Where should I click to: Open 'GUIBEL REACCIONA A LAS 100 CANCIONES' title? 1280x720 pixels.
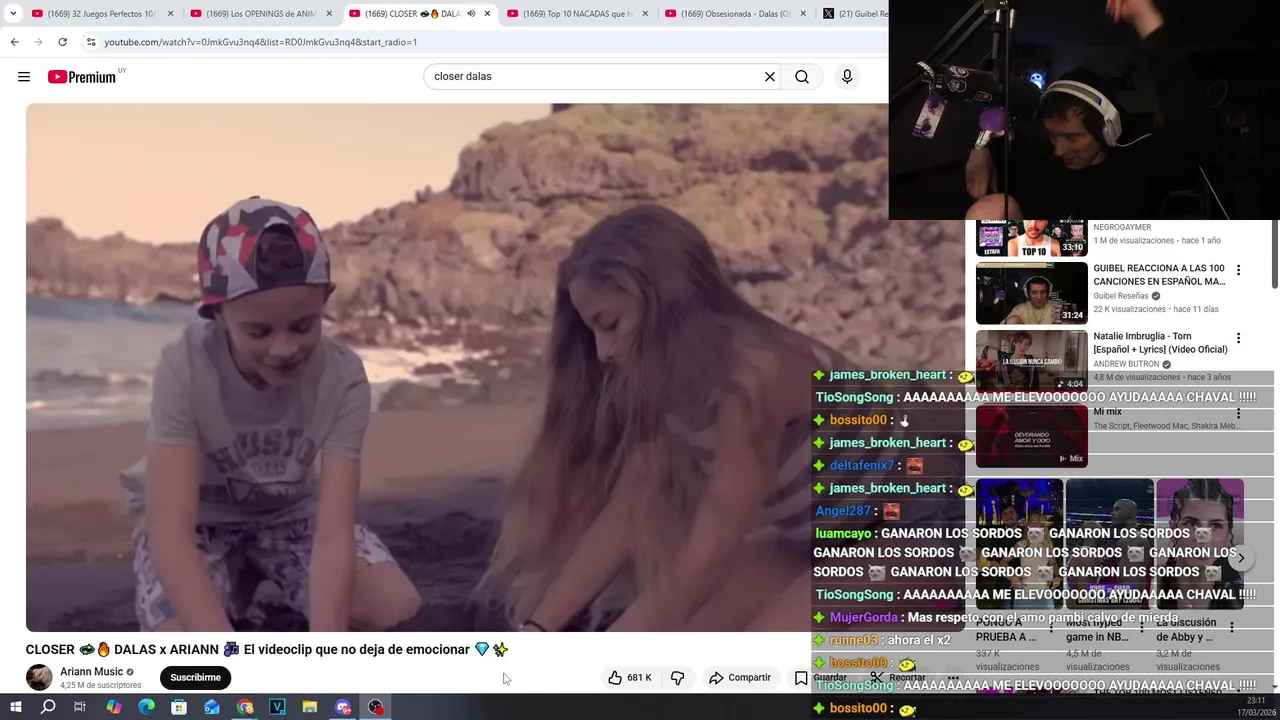1158,275
